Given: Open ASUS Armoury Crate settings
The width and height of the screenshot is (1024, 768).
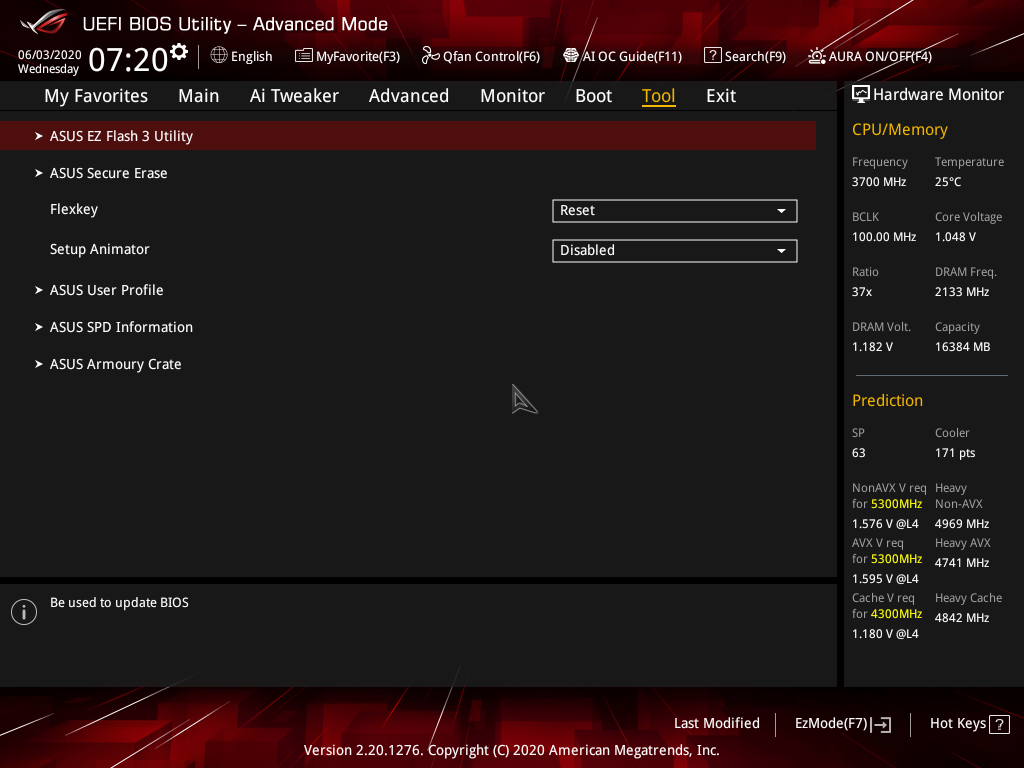Looking at the screenshot, I should point(115,364).
